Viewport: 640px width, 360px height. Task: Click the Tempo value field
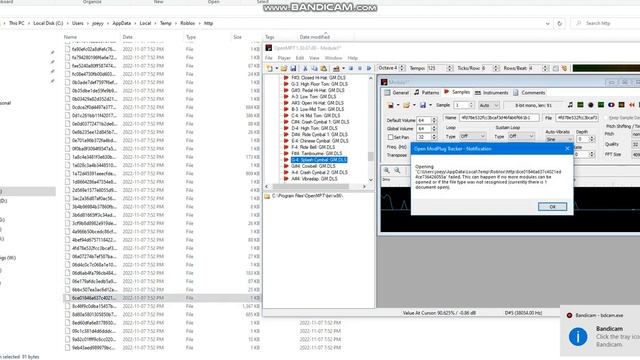click(436, 68)
